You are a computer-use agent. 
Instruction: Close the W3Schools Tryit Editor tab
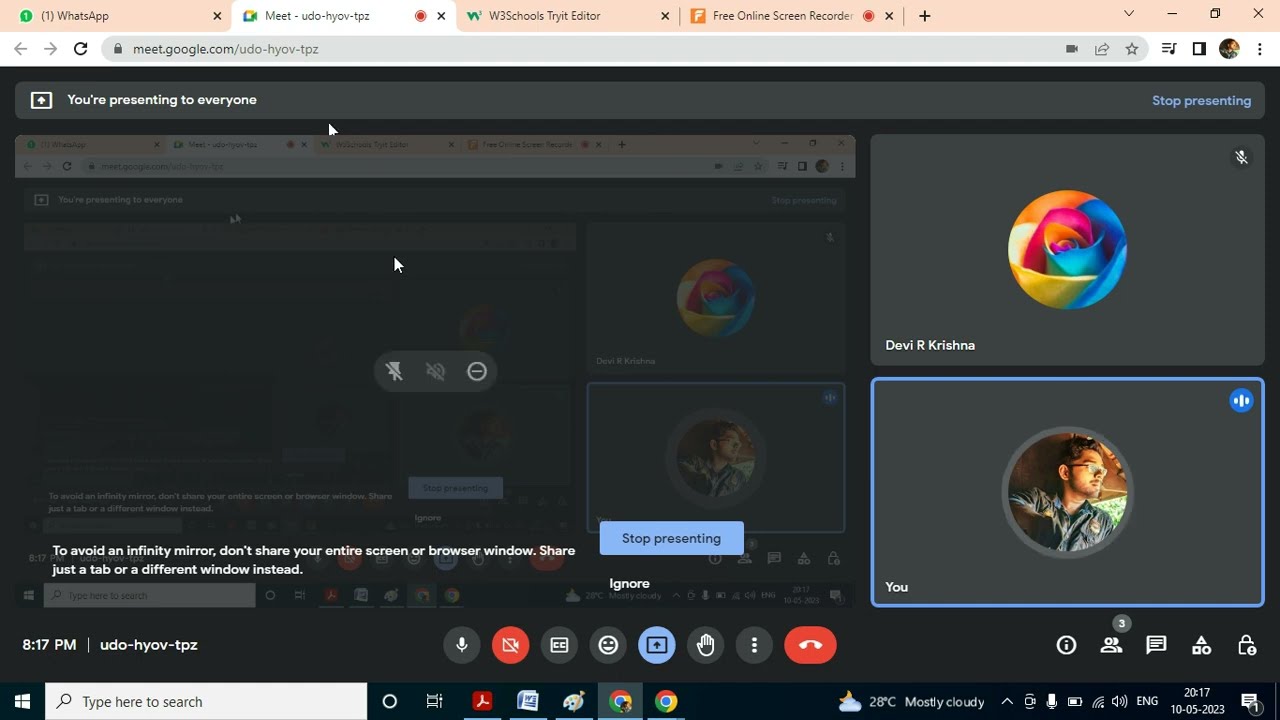[666, 16]
